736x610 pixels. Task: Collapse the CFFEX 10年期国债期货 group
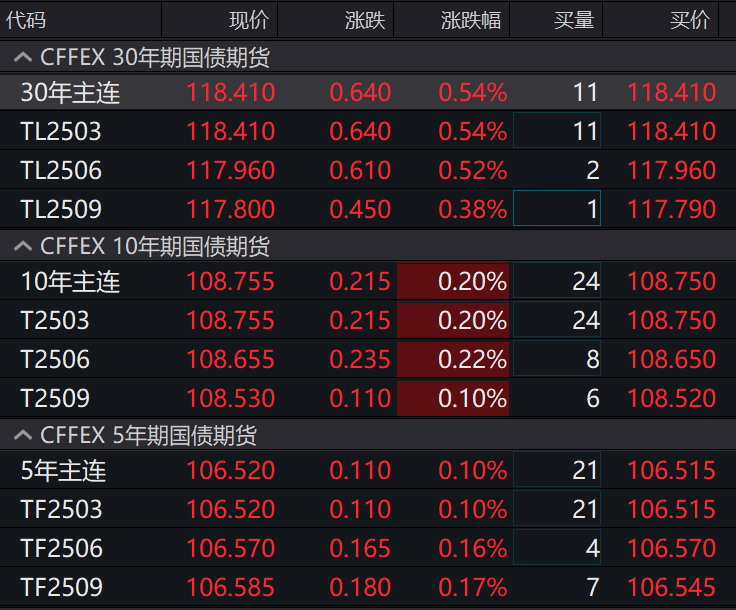20,246
